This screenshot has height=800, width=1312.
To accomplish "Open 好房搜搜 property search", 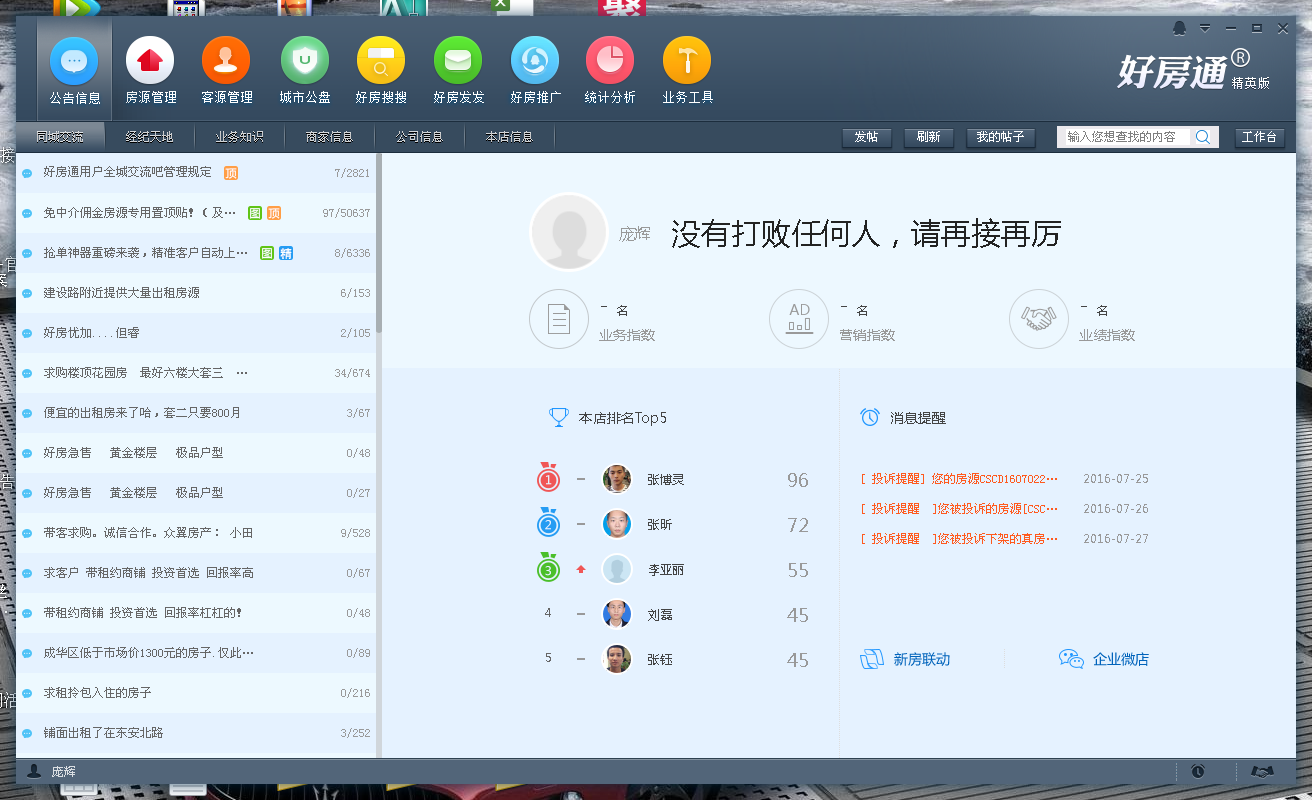I will [381, 70].
